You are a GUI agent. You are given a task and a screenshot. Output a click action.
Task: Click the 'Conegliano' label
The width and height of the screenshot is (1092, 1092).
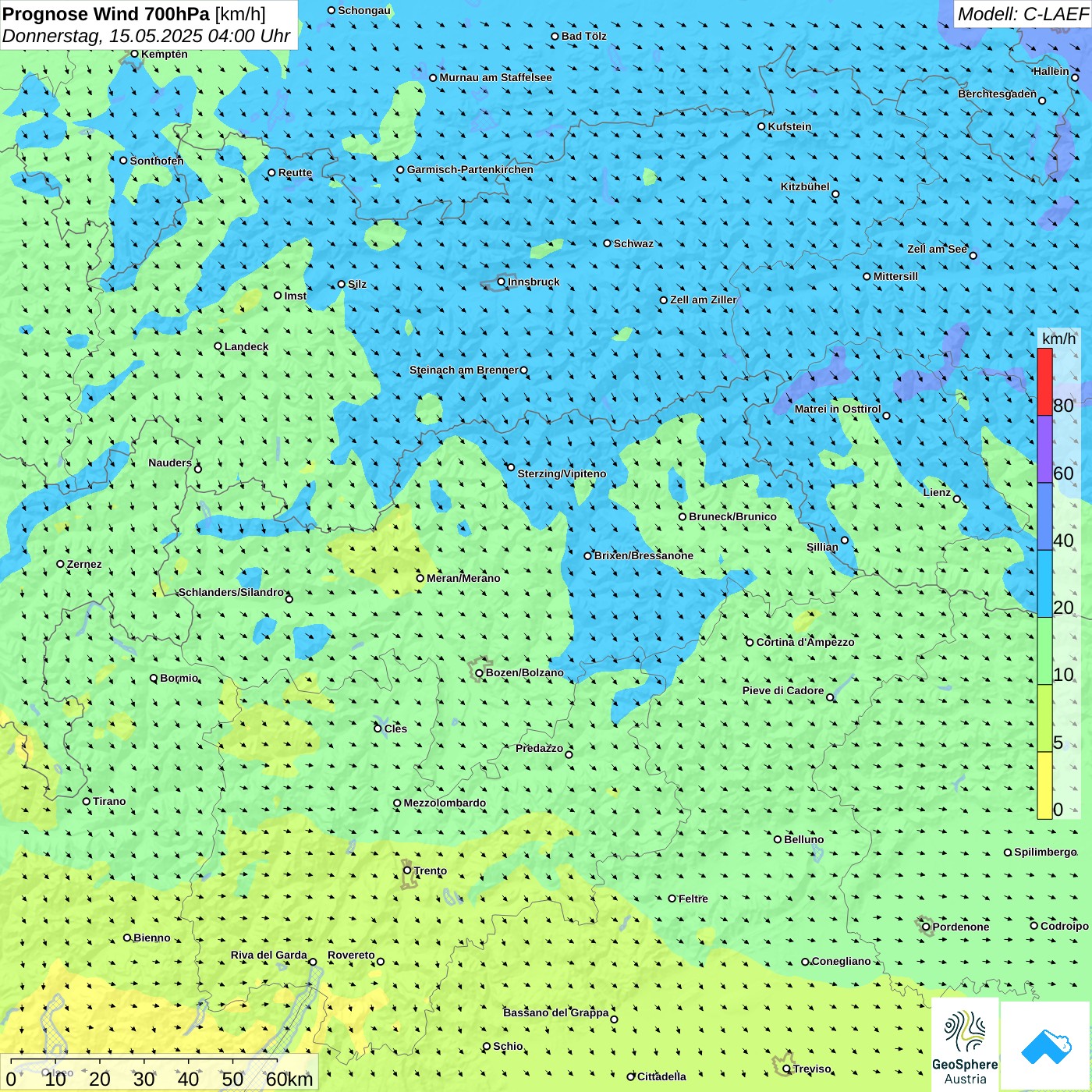coord(841,961)
